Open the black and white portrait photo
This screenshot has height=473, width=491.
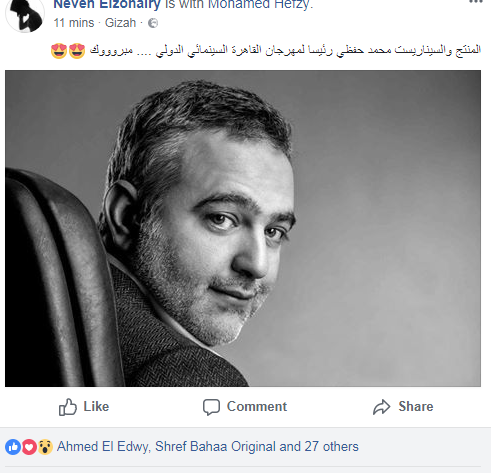(x=243, y=228)
